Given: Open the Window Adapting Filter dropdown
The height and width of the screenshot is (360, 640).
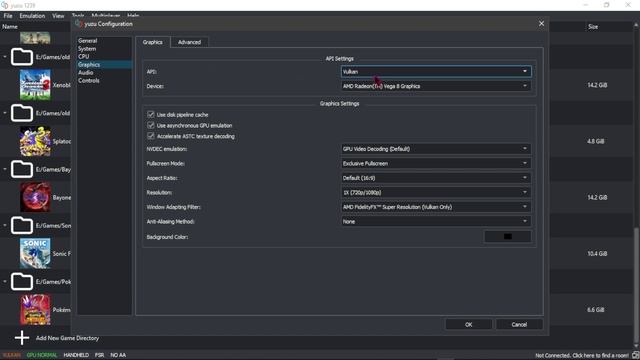Looking at the screenshot, I should (x=436, y=207).
